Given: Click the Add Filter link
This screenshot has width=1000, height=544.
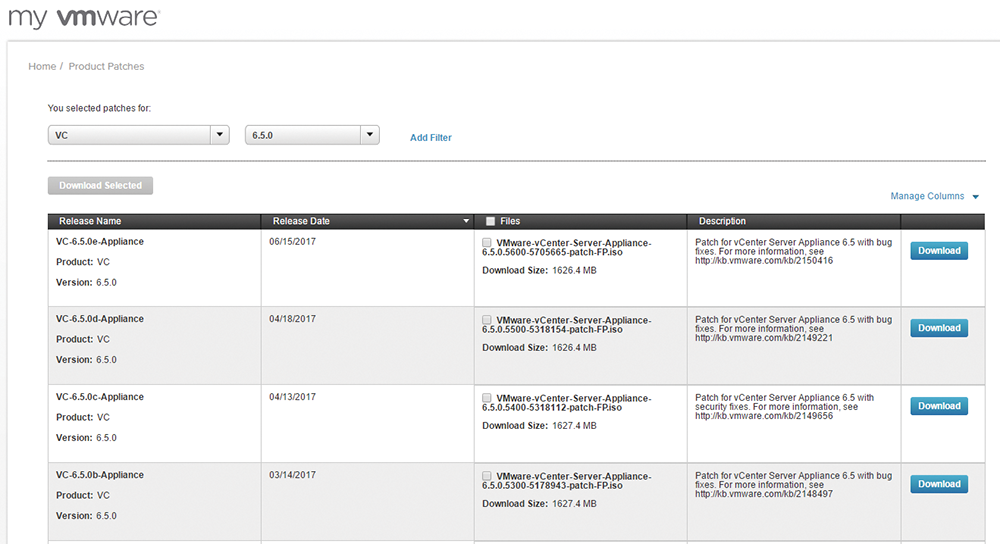Looking at the screenshot, I should coord(430,138).
